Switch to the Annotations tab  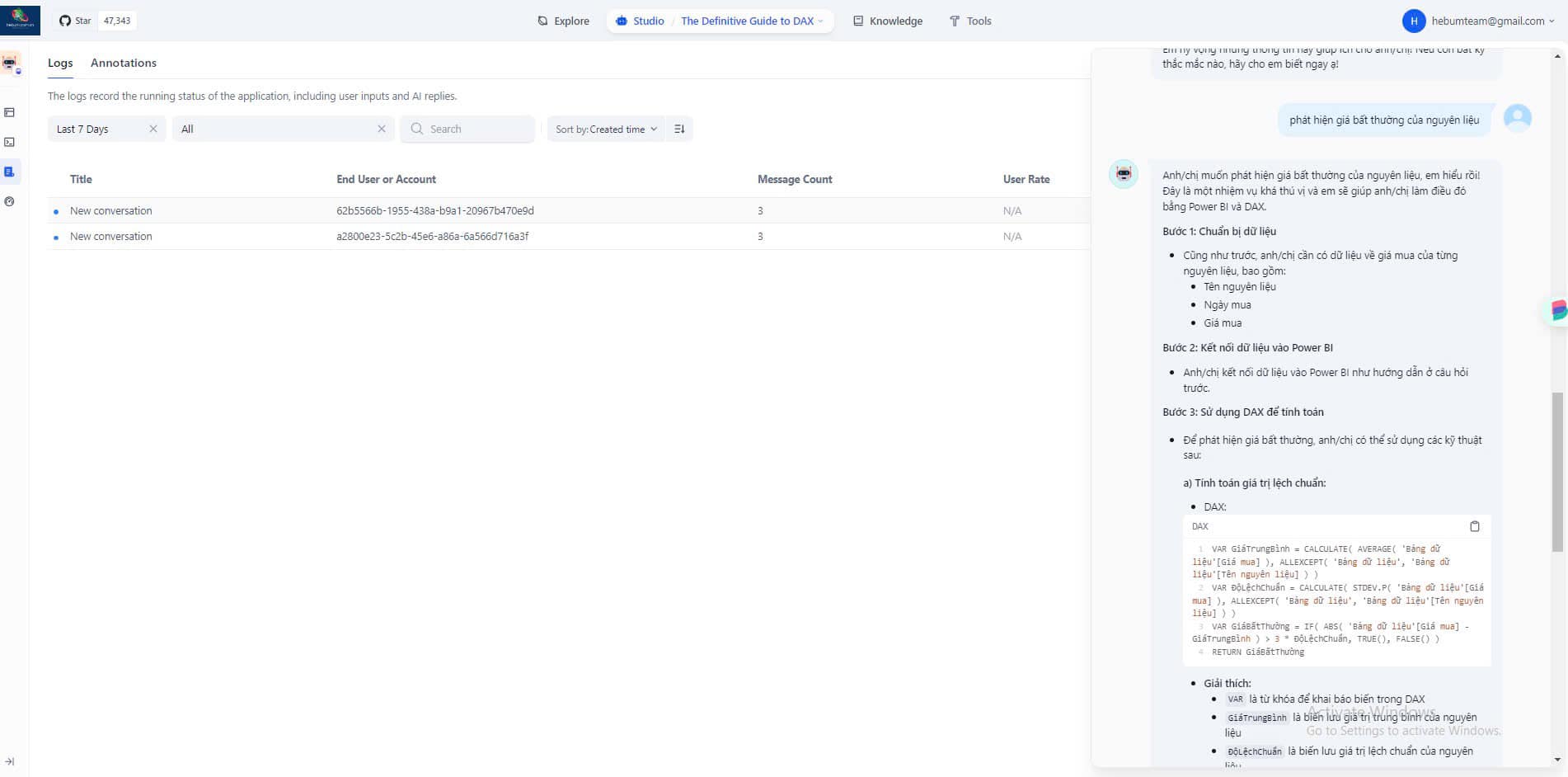(124, 63)
